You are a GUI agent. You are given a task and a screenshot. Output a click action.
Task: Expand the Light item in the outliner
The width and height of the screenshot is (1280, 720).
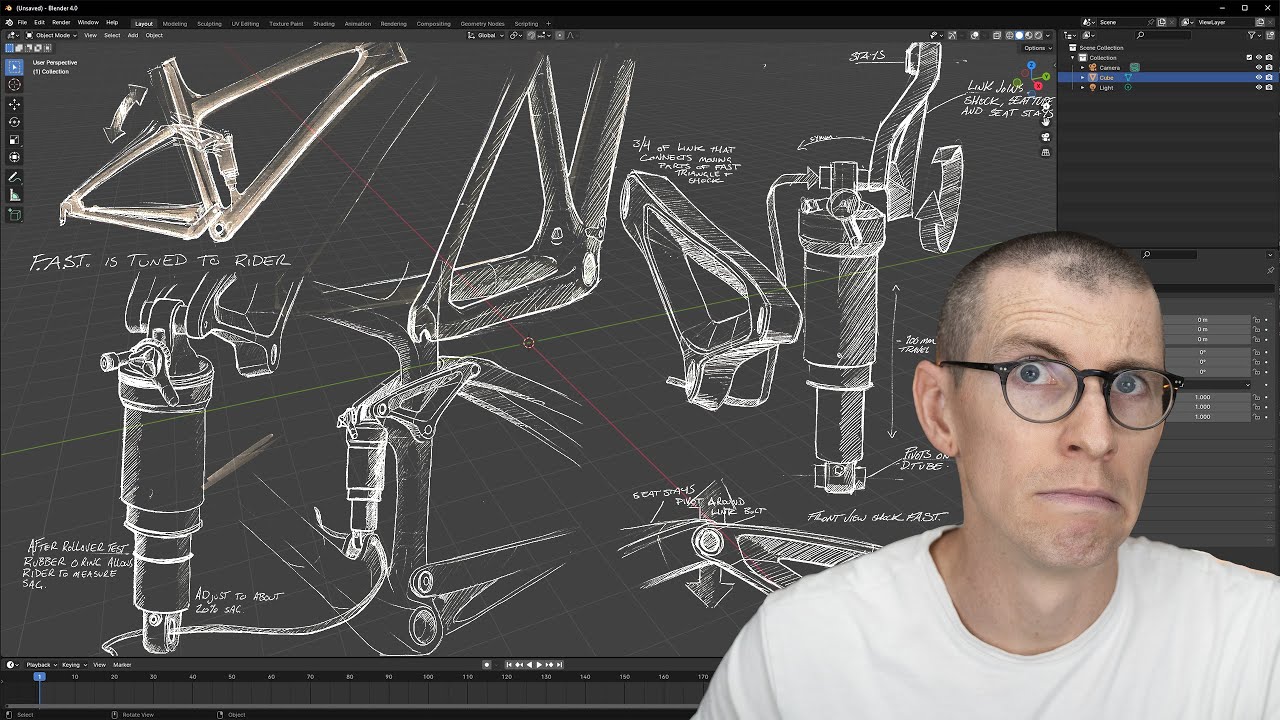click(x=1082, y=87)
